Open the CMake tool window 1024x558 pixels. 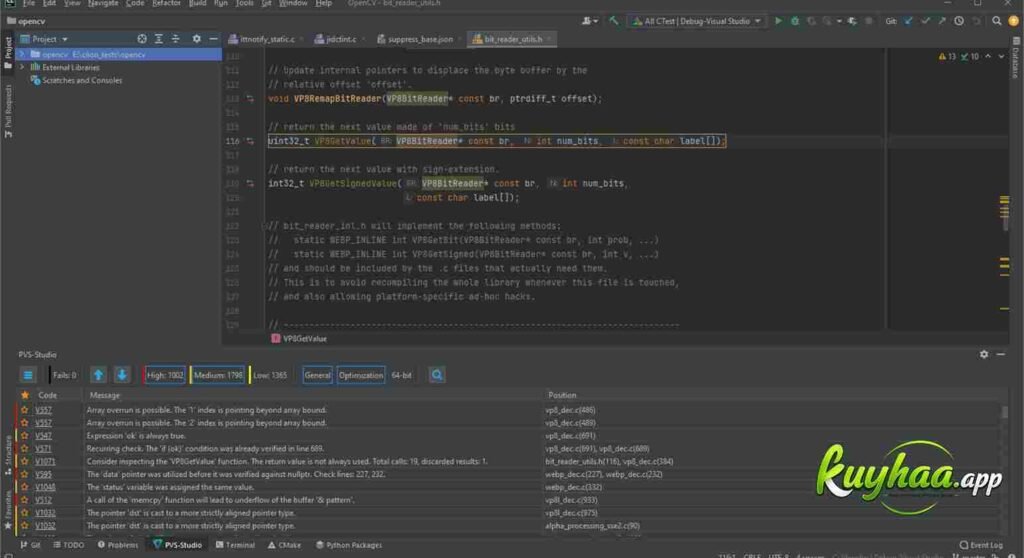pos(284,545)
